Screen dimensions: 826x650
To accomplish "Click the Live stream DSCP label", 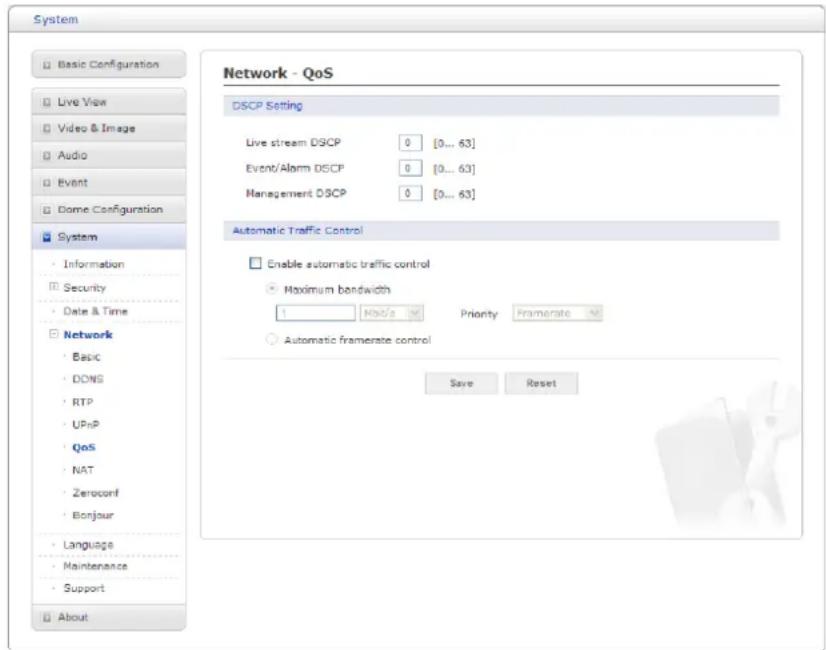I will coord(293,143).
